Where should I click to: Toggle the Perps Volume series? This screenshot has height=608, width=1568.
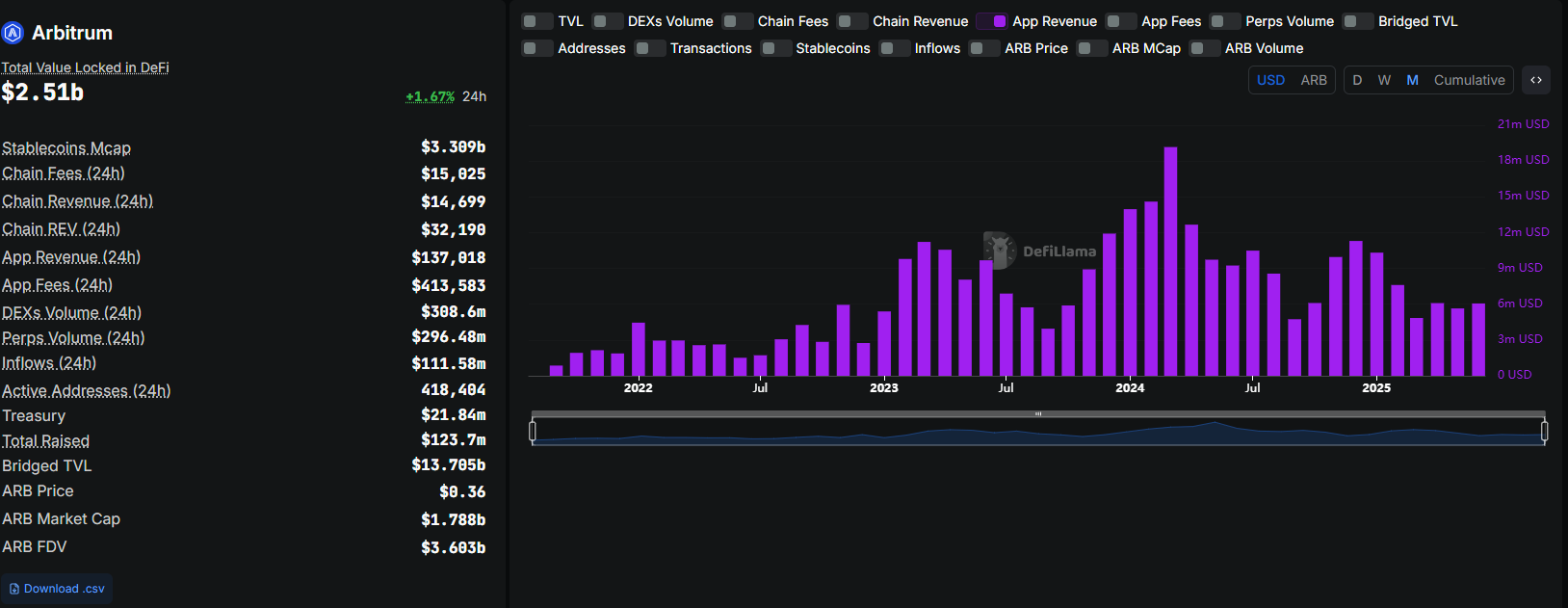click(1224, 21)
